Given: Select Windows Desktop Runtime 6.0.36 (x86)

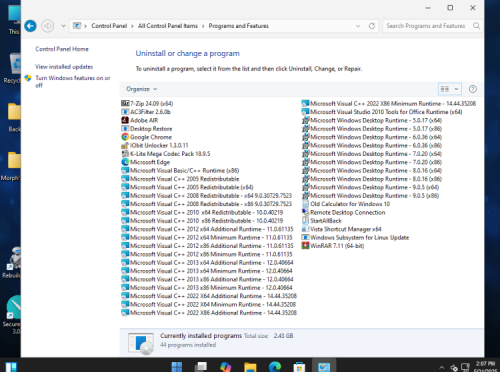Looking at the screenshot, I should pos(372,145).
